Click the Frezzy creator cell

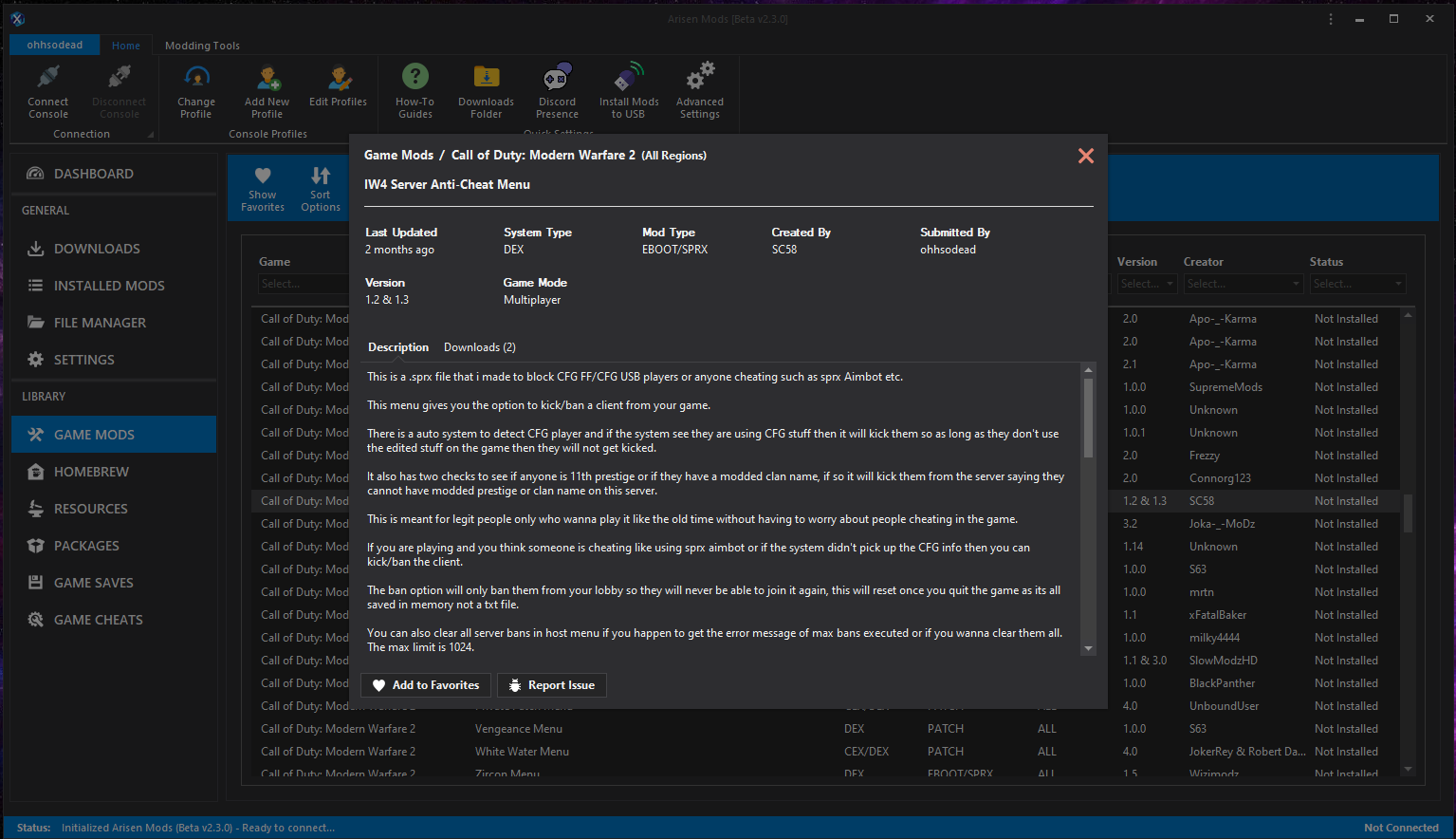[1205, 456]
